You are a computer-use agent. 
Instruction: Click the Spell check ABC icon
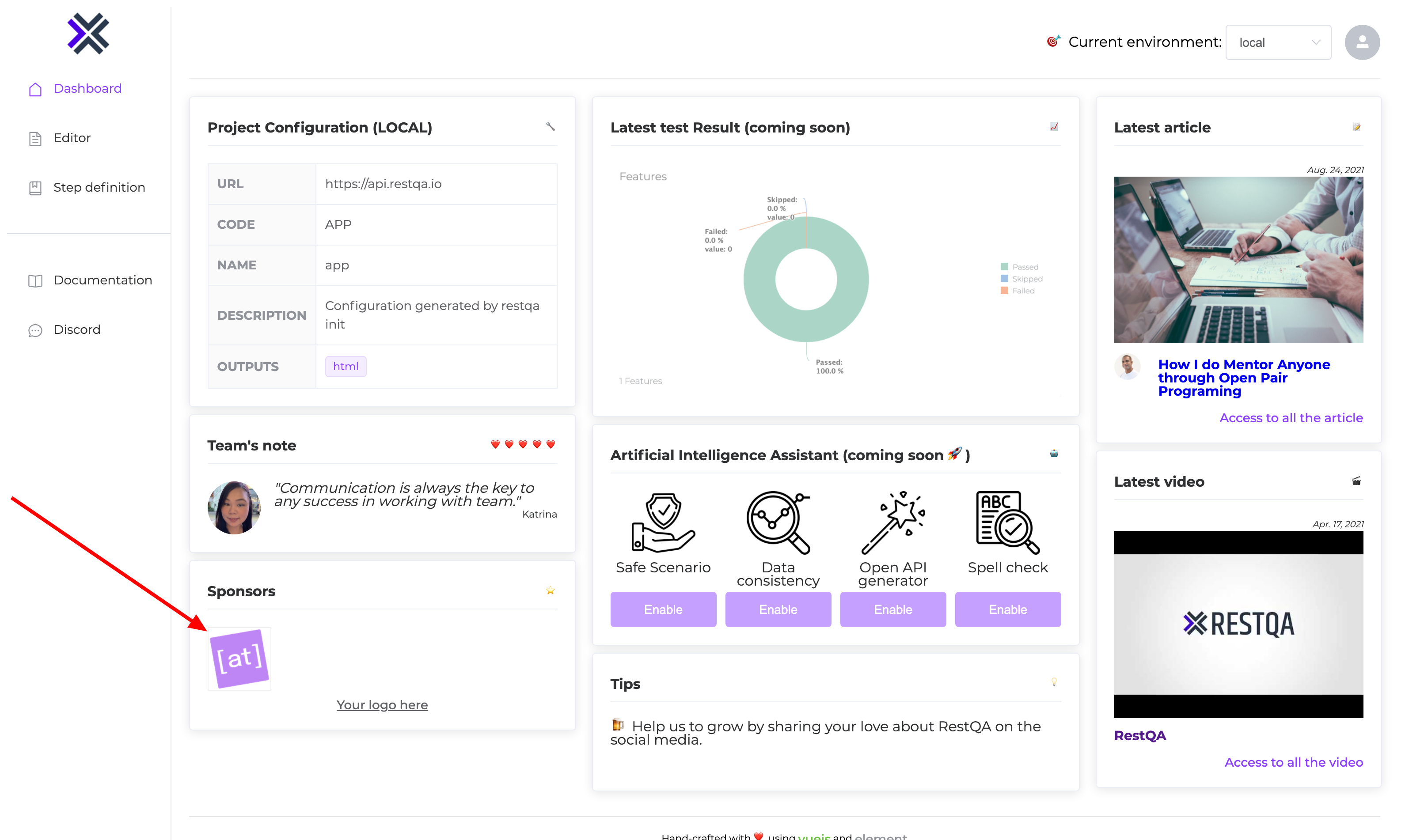tap(1007, 522)
